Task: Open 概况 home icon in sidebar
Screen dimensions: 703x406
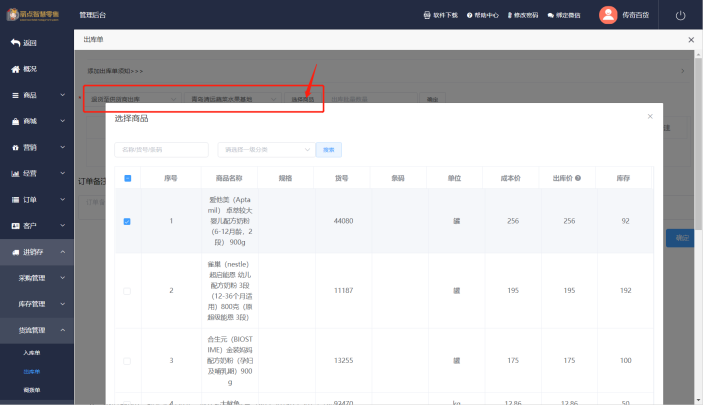Action: click(x=15, y=69)
